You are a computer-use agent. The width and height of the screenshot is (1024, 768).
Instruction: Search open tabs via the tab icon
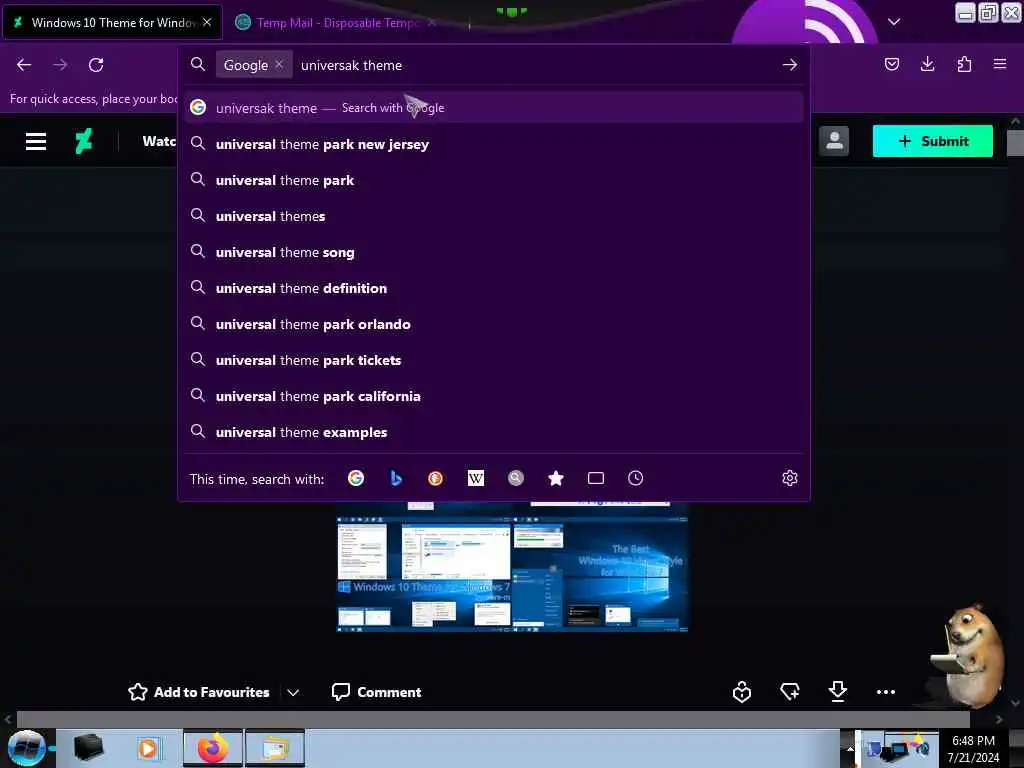tap(596, 478)
